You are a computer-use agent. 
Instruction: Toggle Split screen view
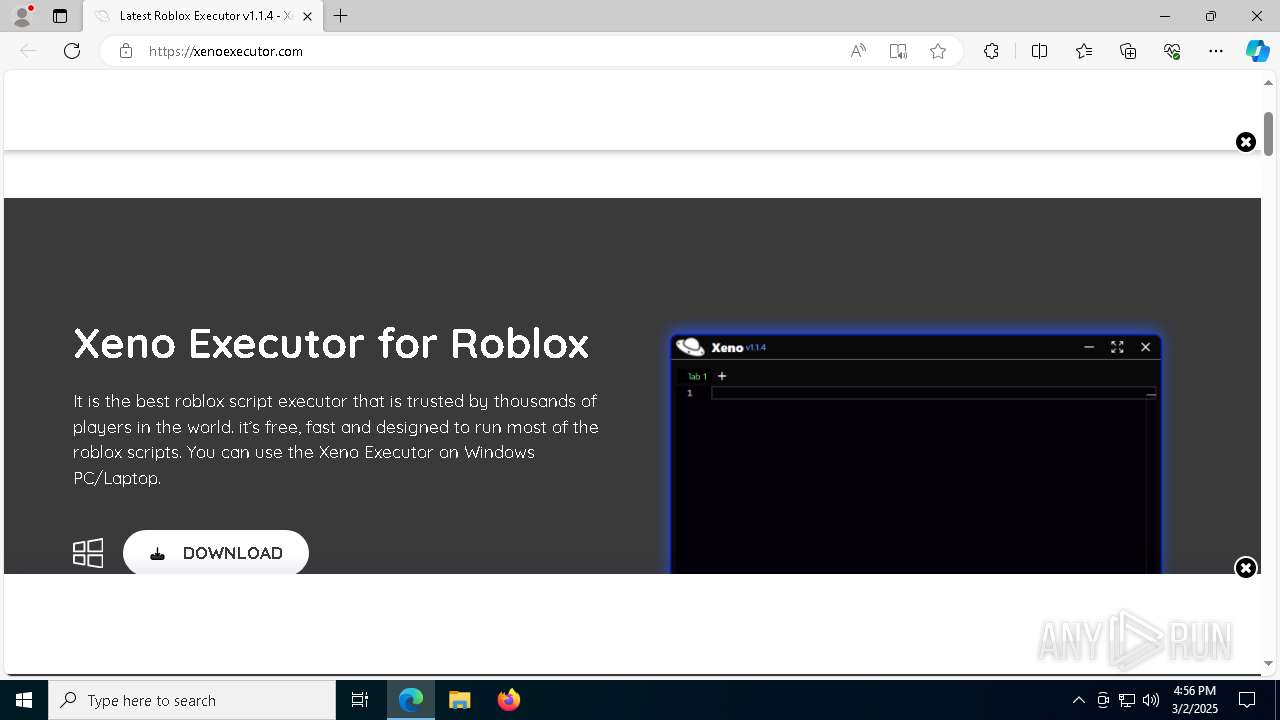point(1039,51)
